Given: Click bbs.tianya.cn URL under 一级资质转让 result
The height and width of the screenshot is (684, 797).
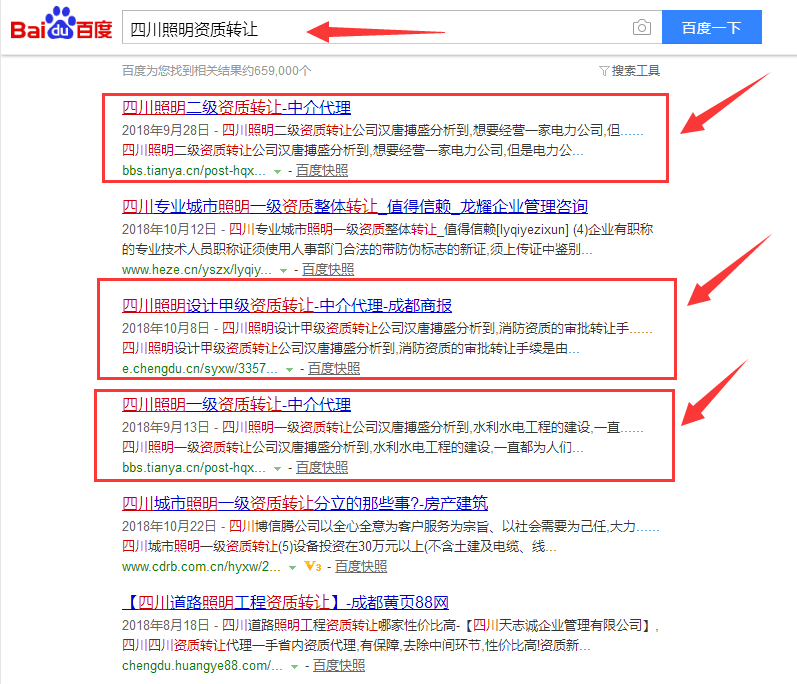Looking at the screenshot, I should tap(194, 468).
